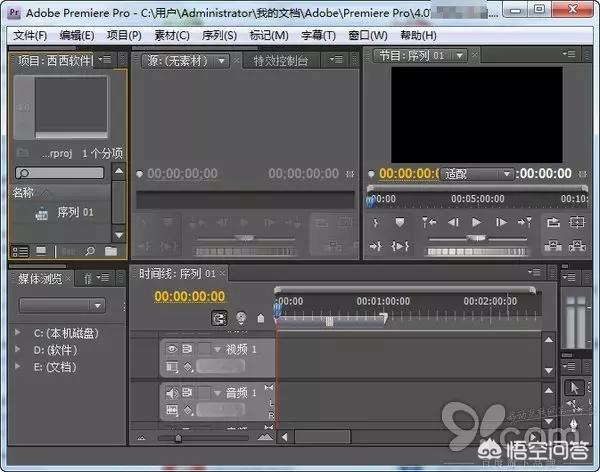Open the 适配 zoom level dropdown
The height and width of the screenshot is (472, 600).
click(477, 173)
